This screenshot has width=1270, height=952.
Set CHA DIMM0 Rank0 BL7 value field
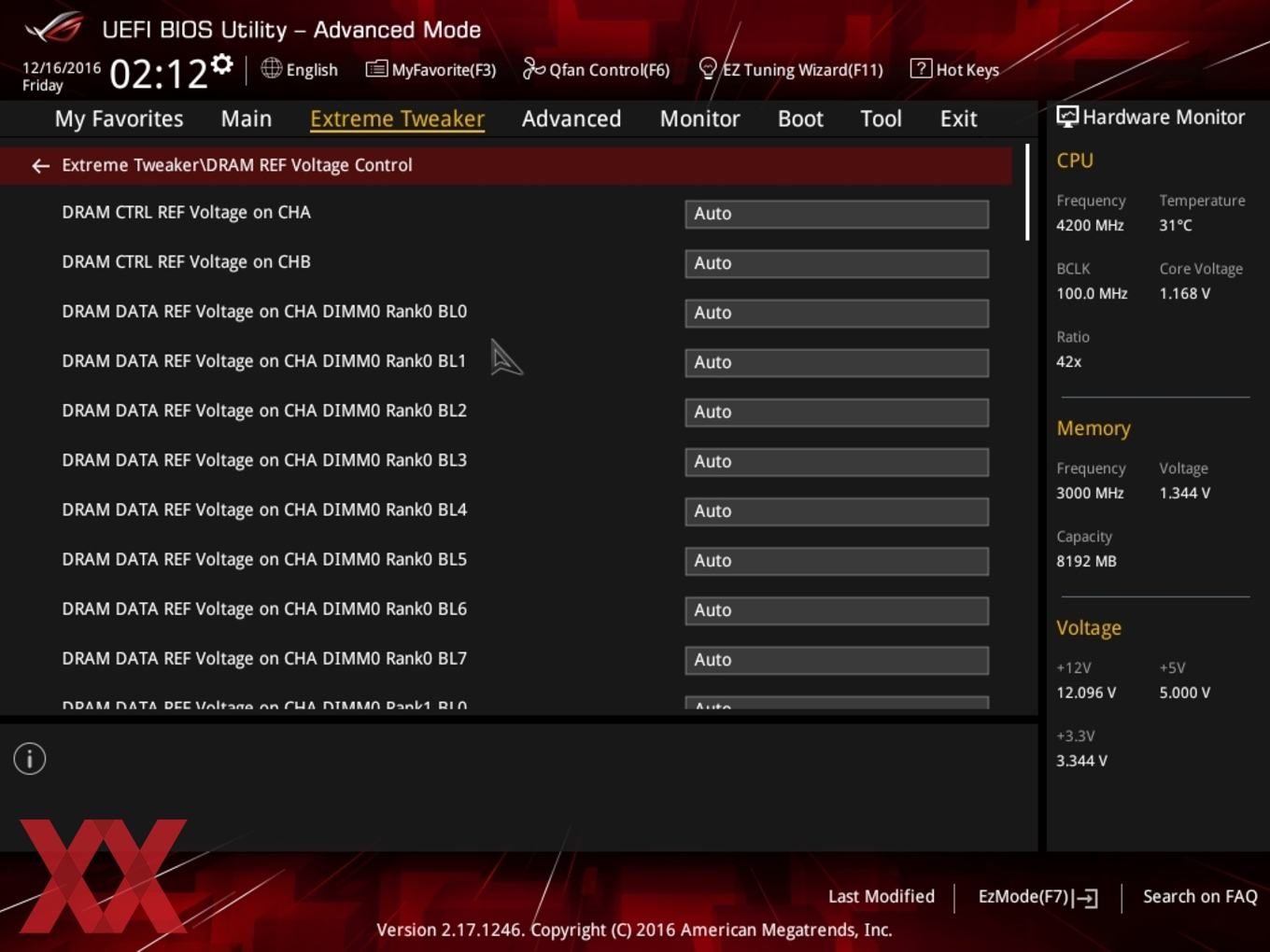(x=837, y=659)
